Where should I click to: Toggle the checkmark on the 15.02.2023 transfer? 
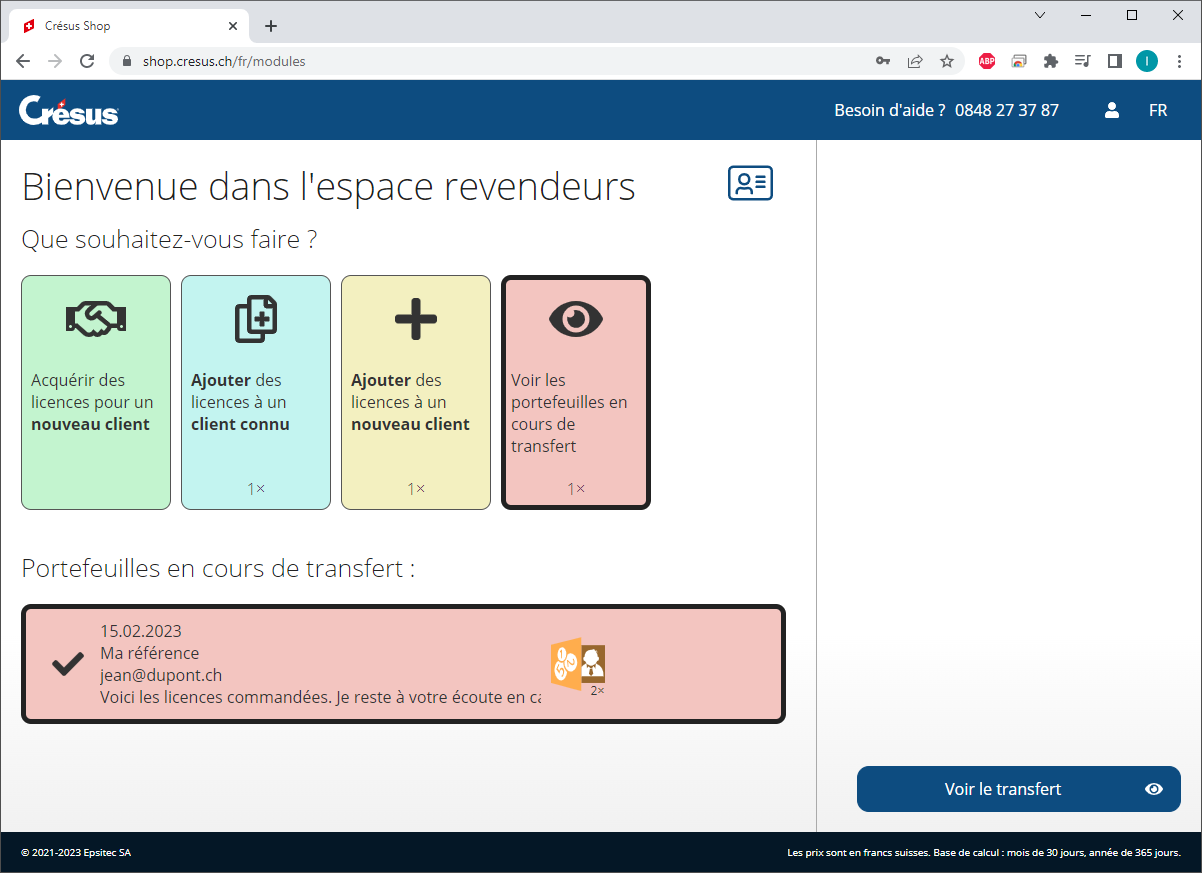click(67, 664)
